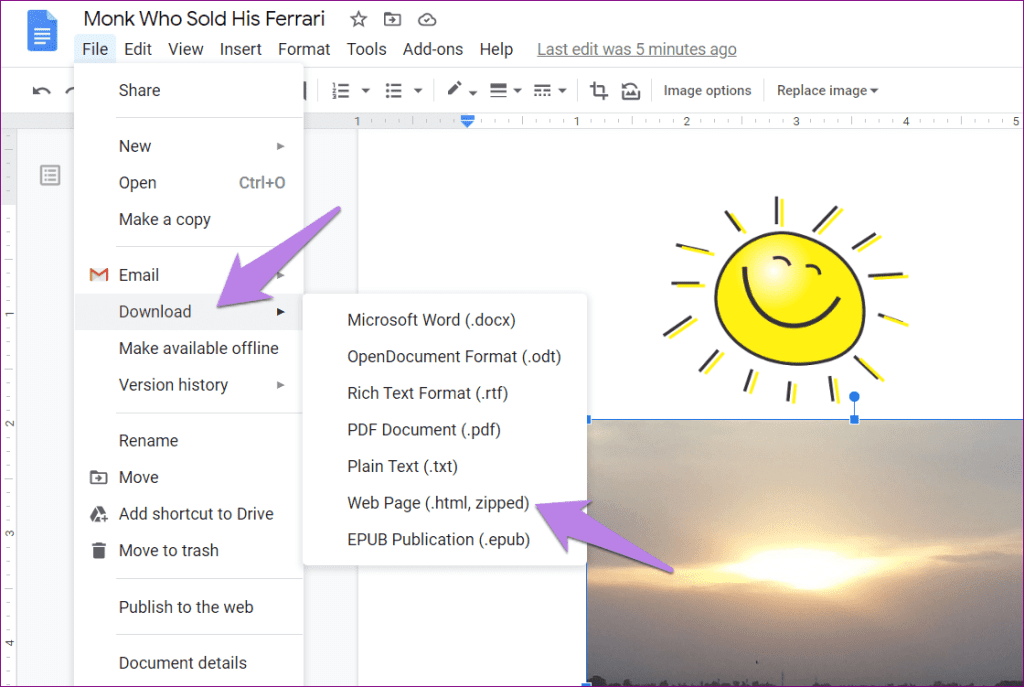Check document cloud save status icon
The height and width of the screenshot is (687, 1024).
point(426,18)
